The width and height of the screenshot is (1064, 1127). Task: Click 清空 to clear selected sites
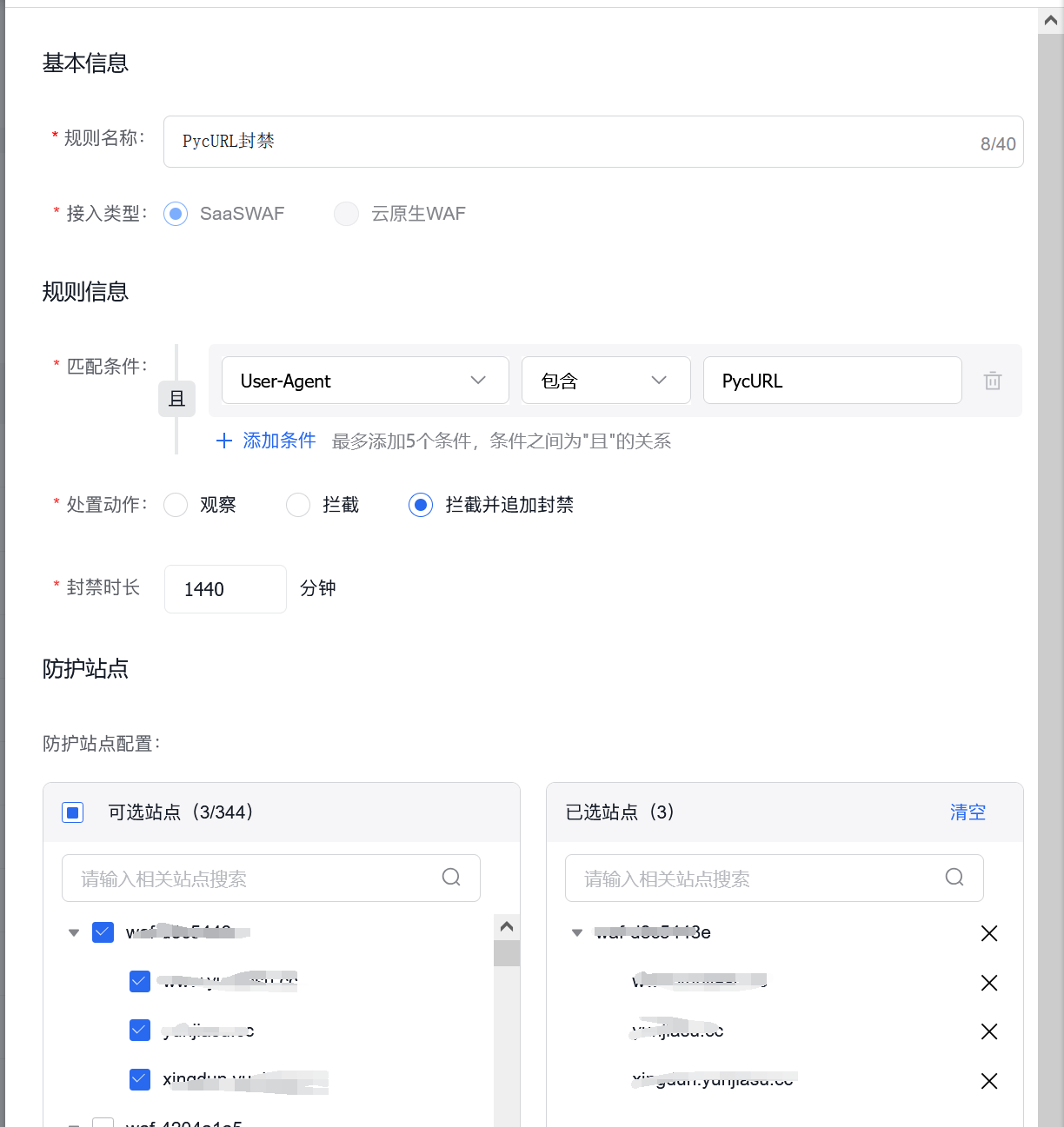pyautogui.click(x=968, y=812)
